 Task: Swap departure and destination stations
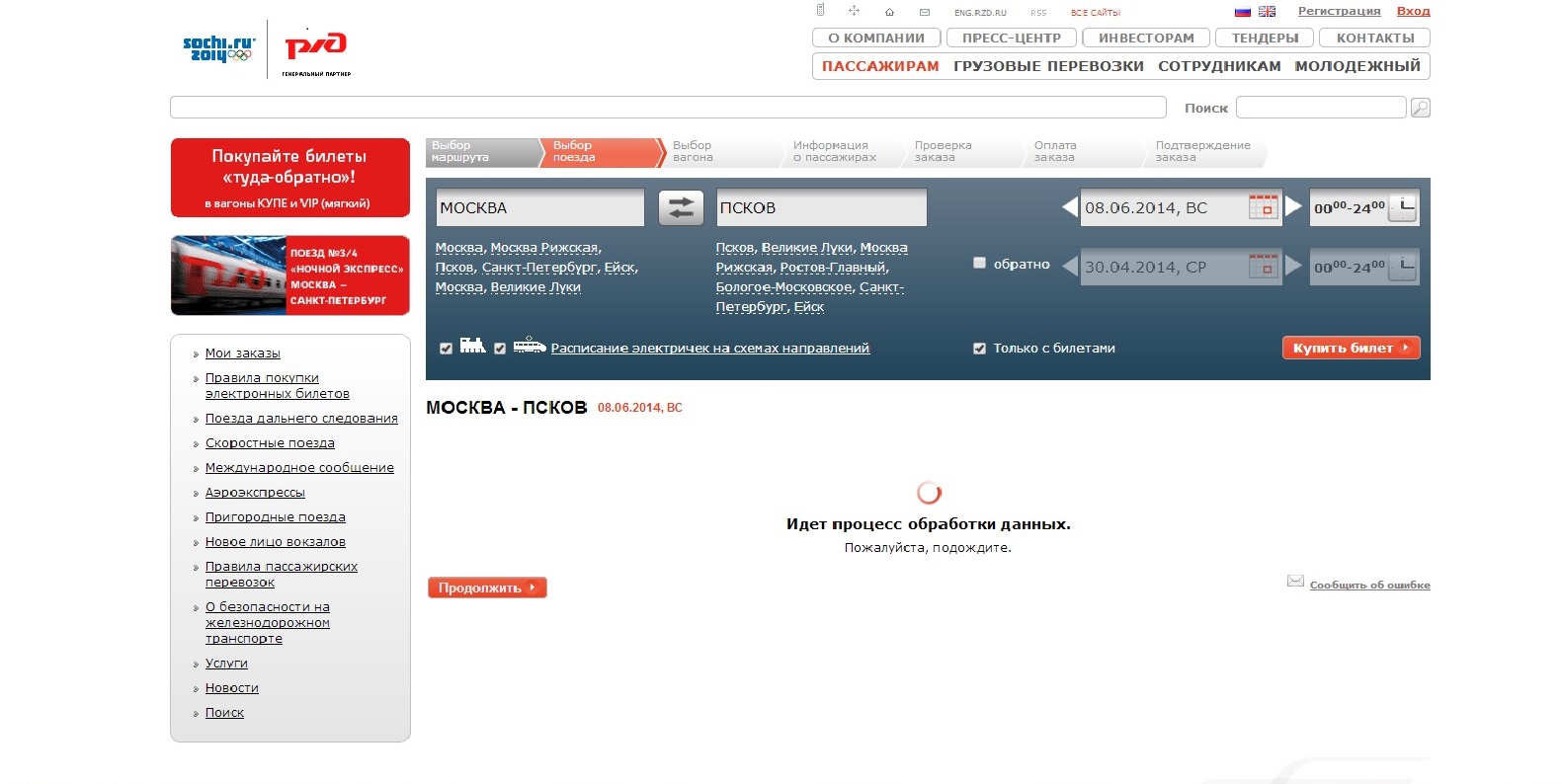[x=681, y=207]
